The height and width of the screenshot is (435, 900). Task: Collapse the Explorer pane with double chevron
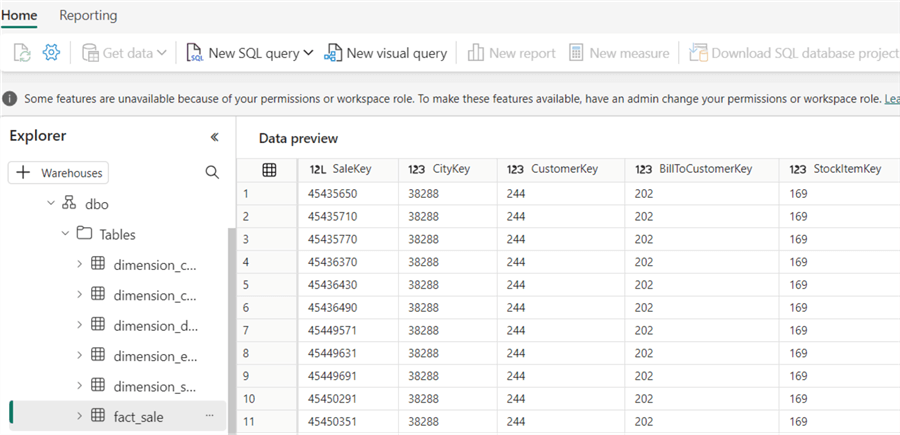(213, 137)
